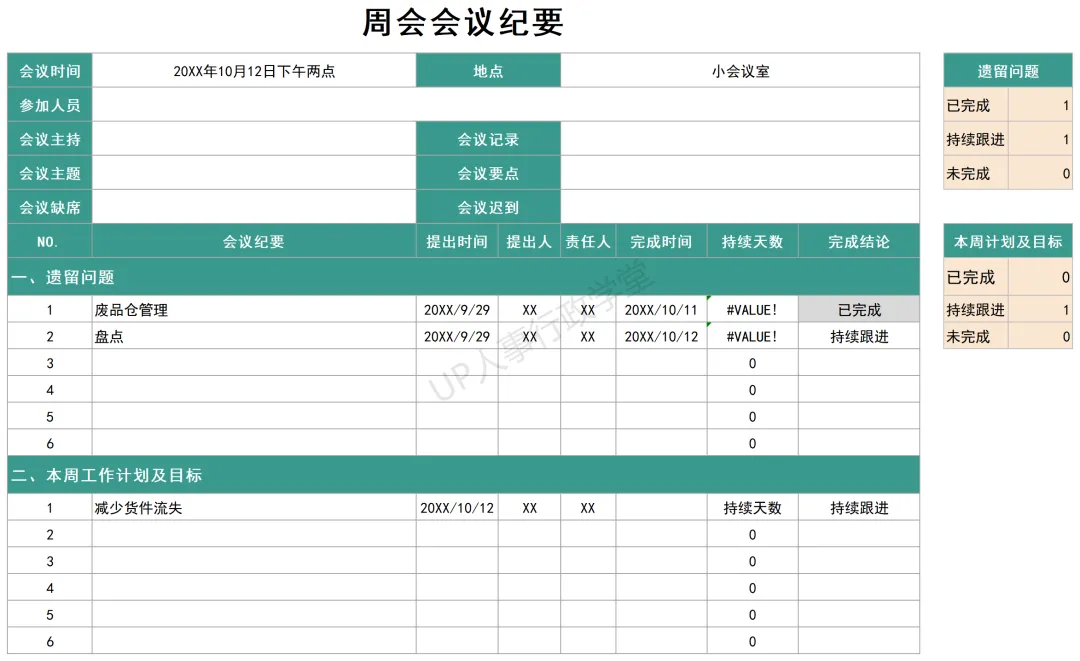Click the 会议主持 label cell
1080x661 pixels.
(x=50, y=138)
